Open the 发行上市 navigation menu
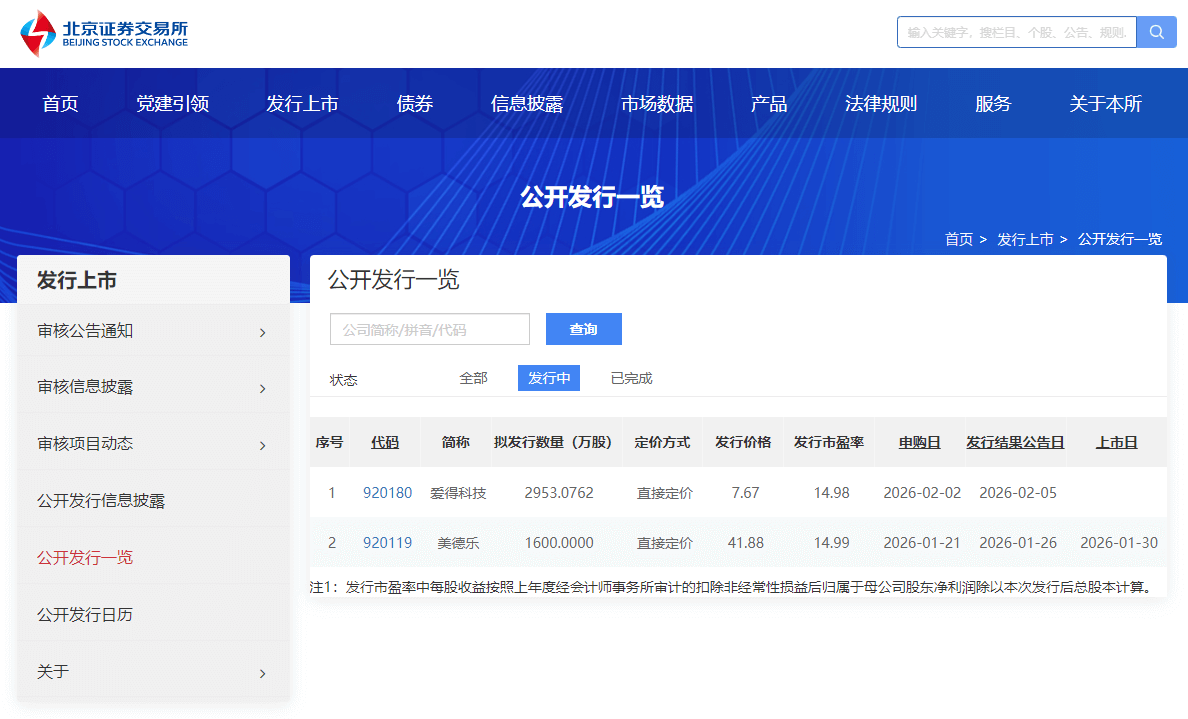Screen dimensions: 1188x719 pyautogui.click(x=302, y=104)
